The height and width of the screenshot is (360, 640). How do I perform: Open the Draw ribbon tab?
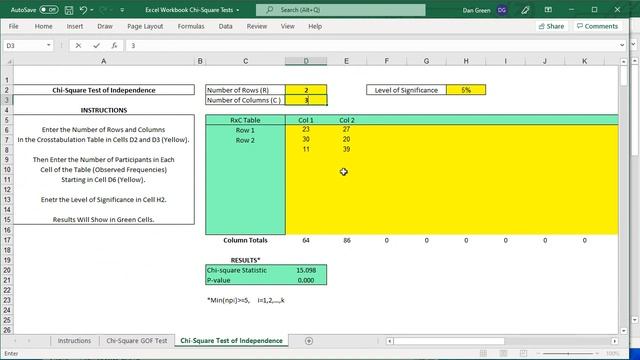pyautogui.click(x=105, y=26)
